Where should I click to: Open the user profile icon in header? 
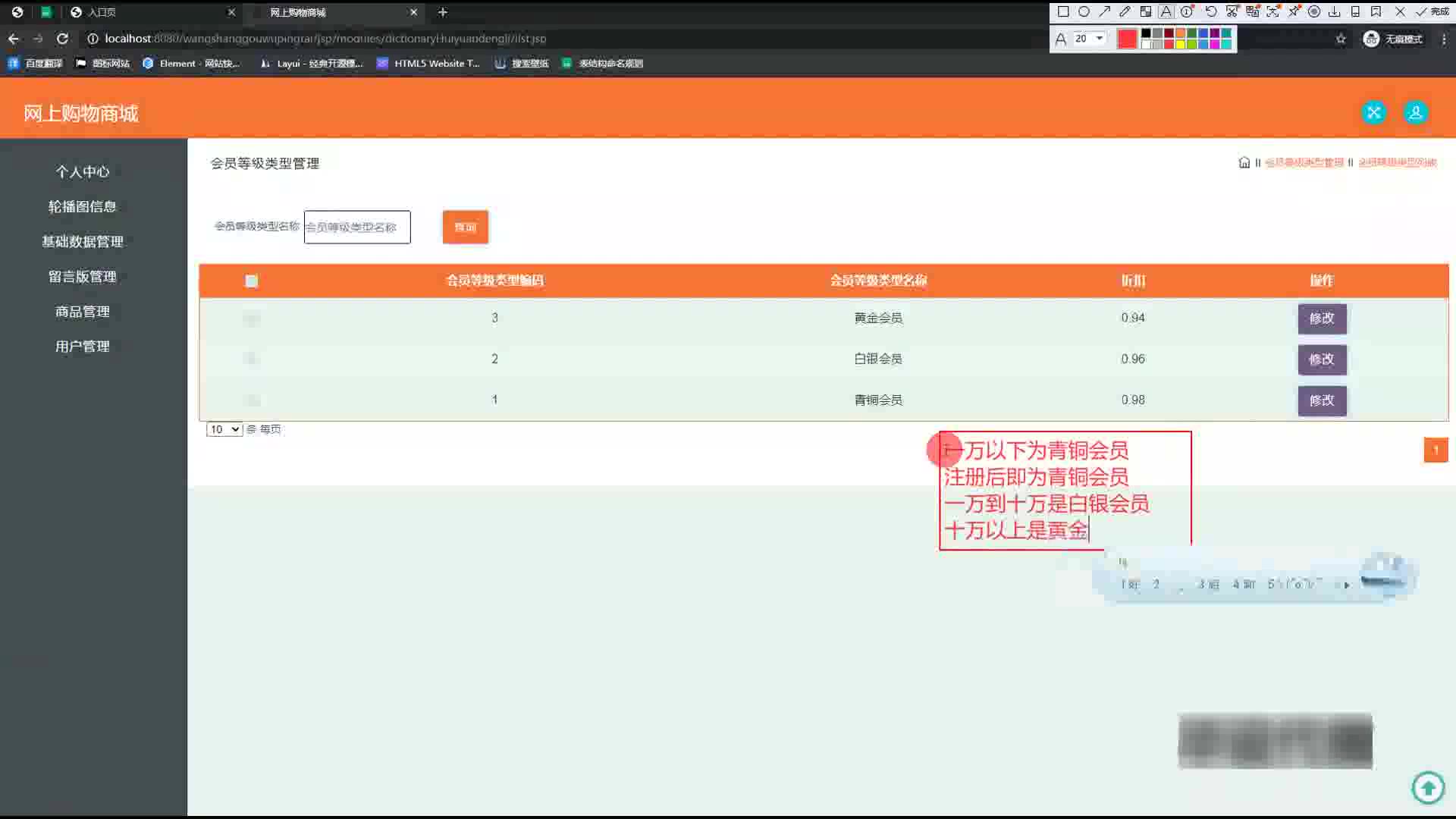point(1415,112)
